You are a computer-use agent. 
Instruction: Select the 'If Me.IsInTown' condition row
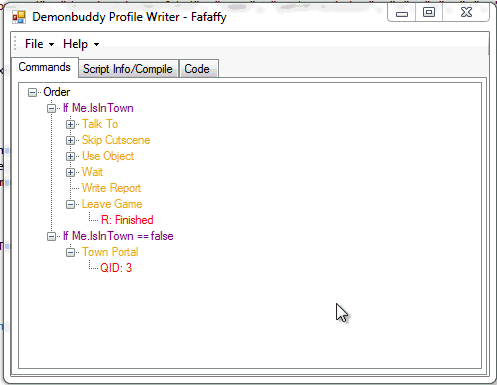click(x=98, y=108)
